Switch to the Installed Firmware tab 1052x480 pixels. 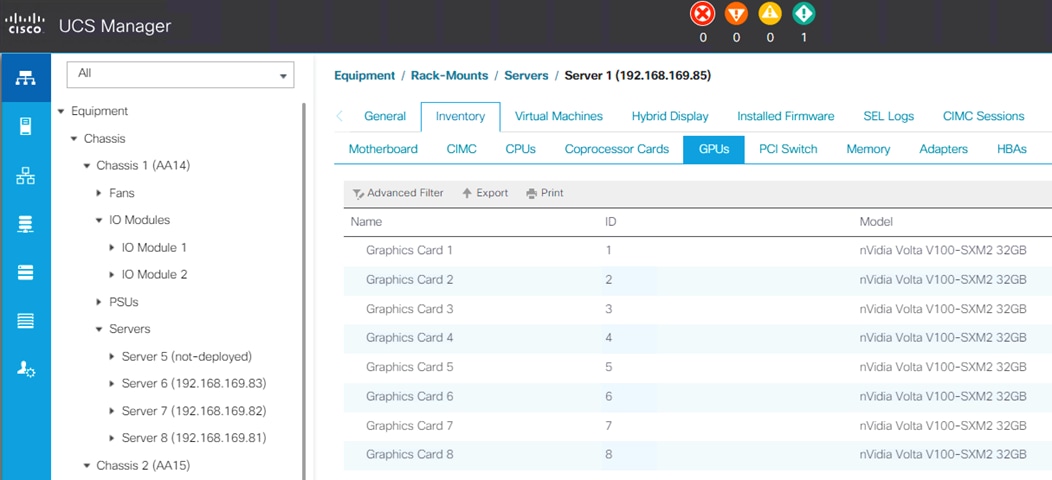click(786, 116)
